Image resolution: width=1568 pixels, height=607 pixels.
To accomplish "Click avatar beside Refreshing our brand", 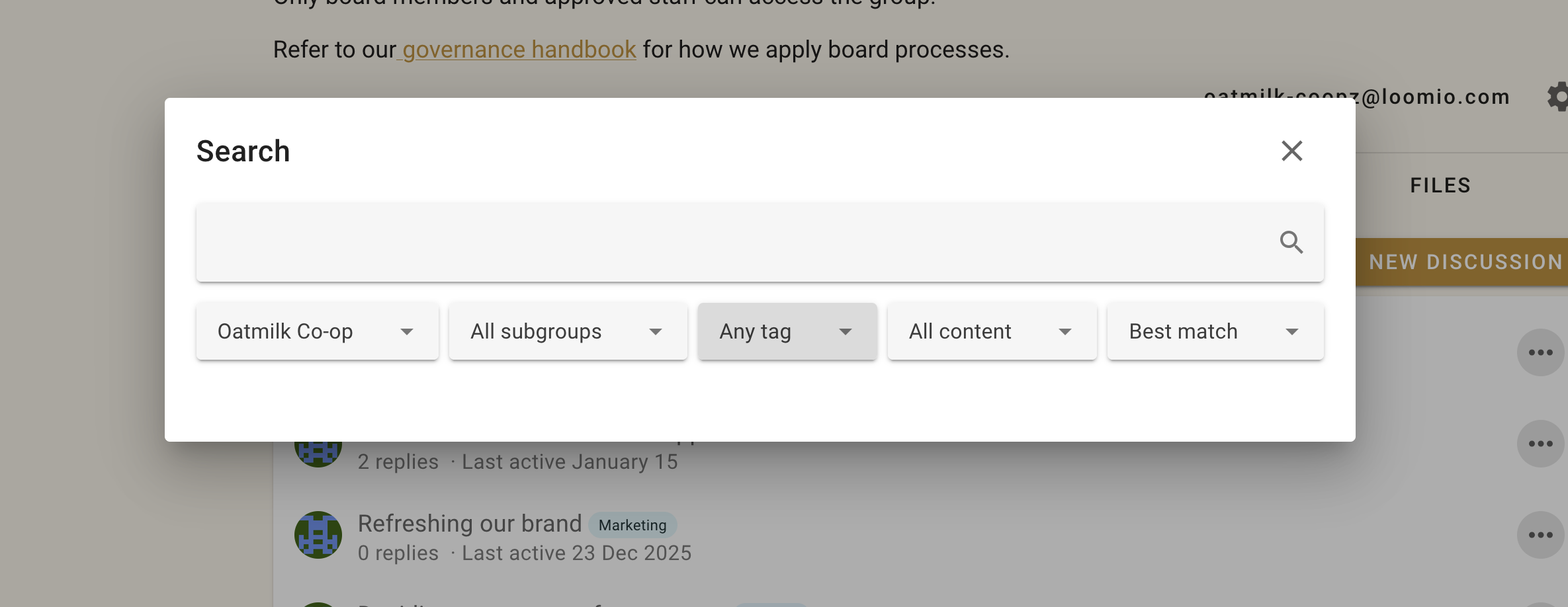I will 318,535.
